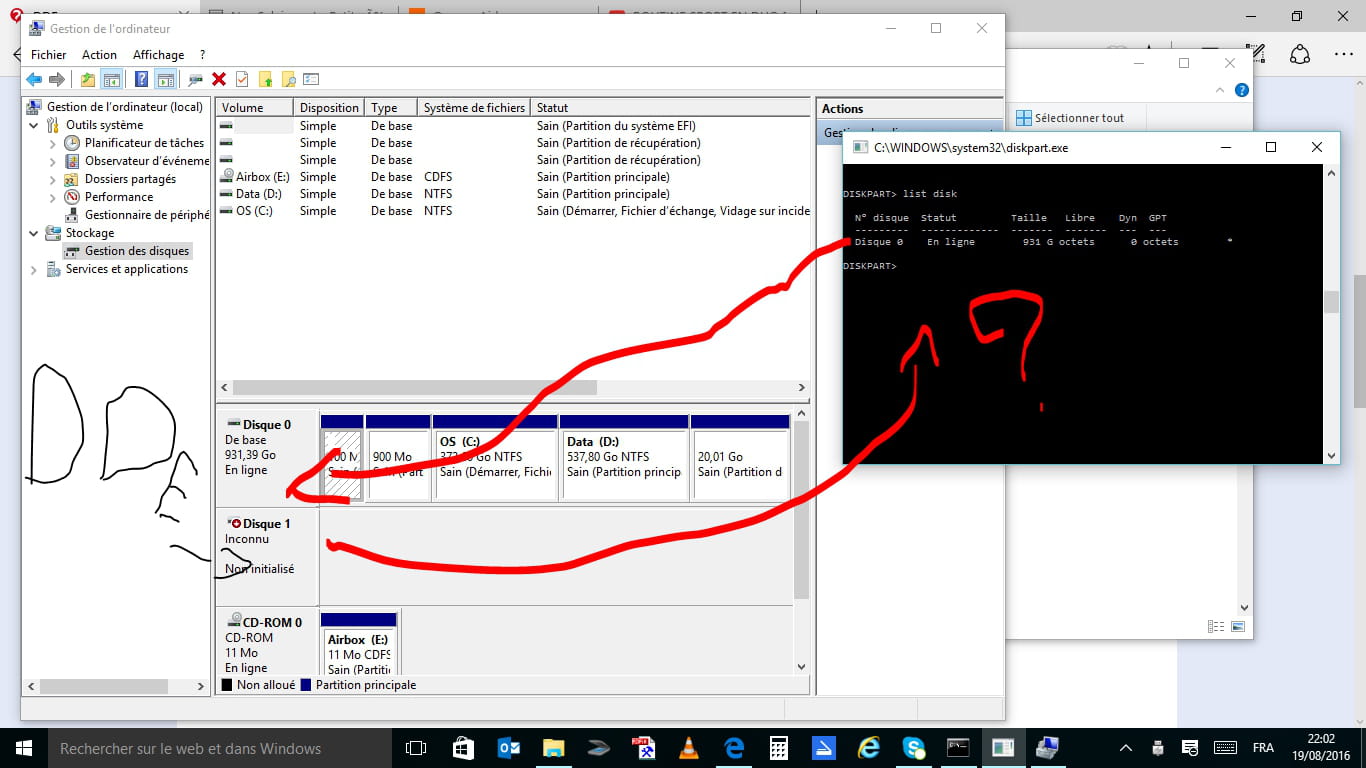Open Calculator from the taskbar
Image resolution: width=1366 pixels, height=768 pixels.
[779, 748]
